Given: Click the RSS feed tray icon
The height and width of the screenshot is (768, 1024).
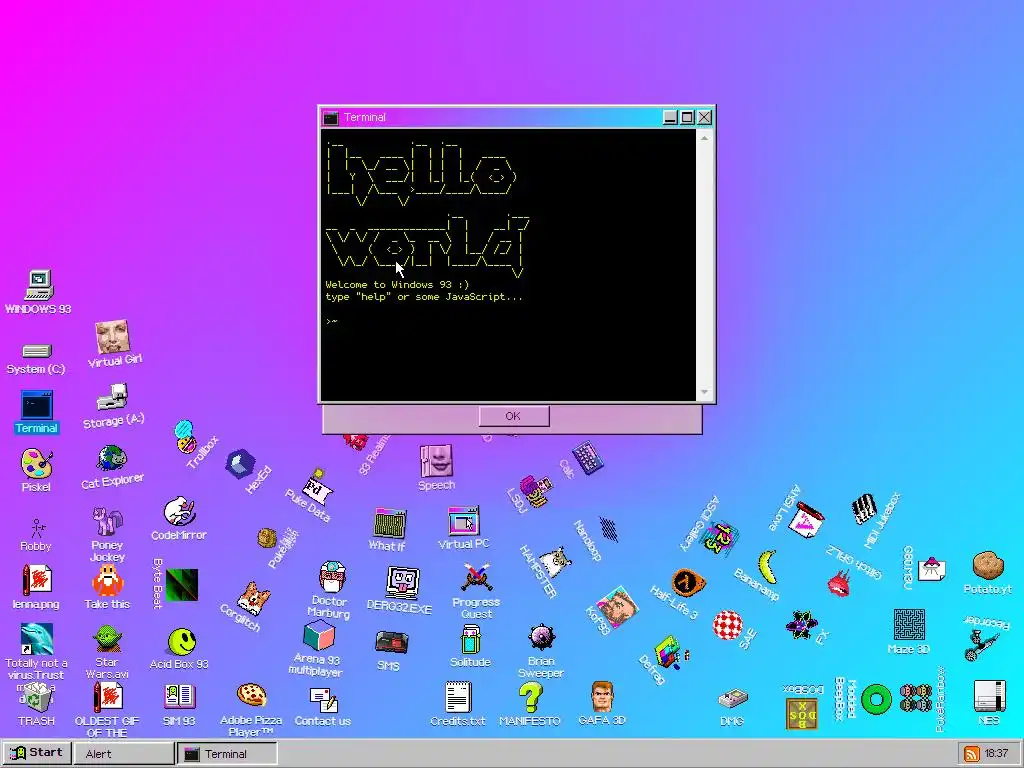Looking at the screenshot, I should 972,754.
